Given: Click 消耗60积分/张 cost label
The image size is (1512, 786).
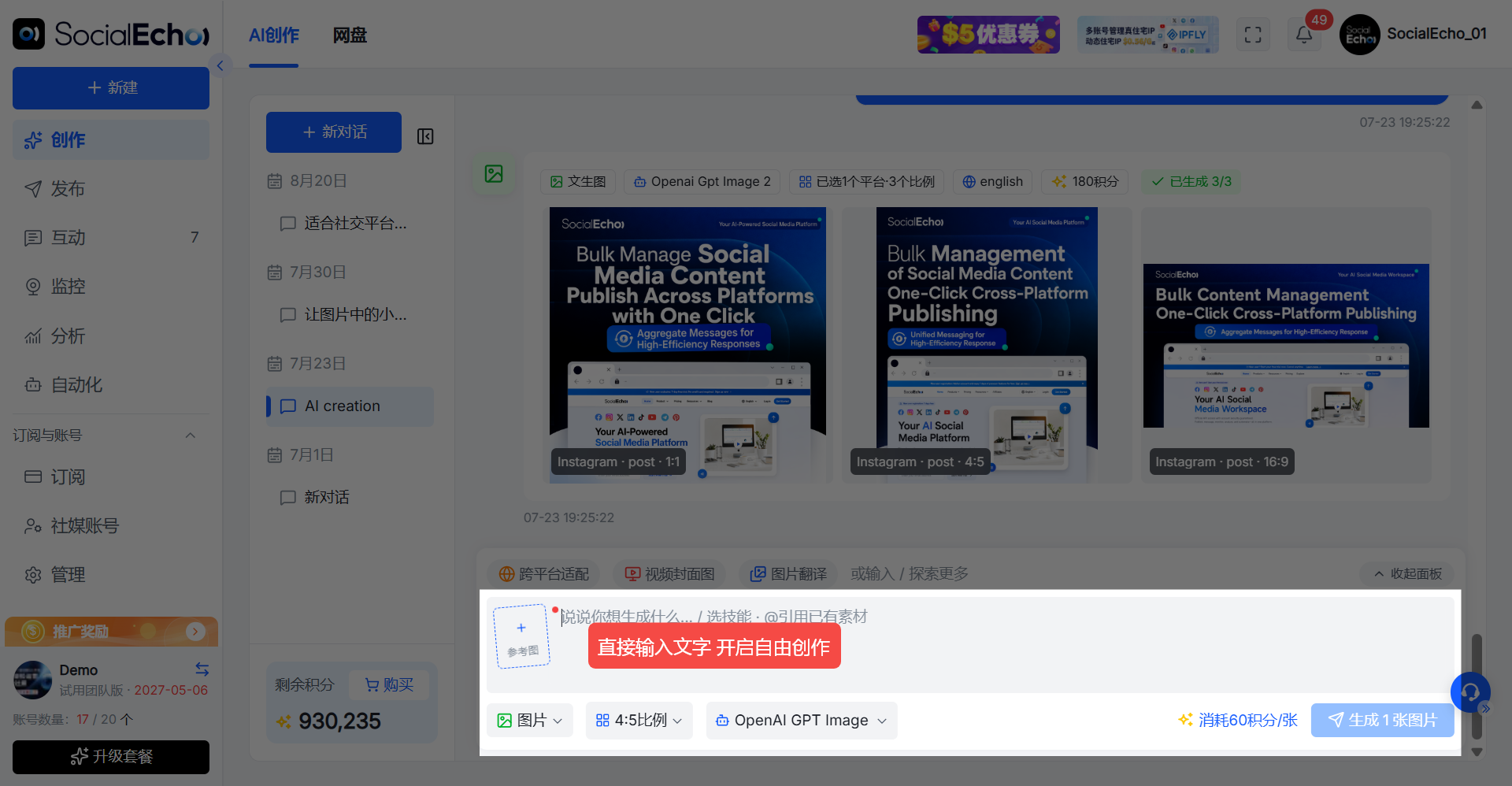Looking at the screenshot, I should point(1238,721).
